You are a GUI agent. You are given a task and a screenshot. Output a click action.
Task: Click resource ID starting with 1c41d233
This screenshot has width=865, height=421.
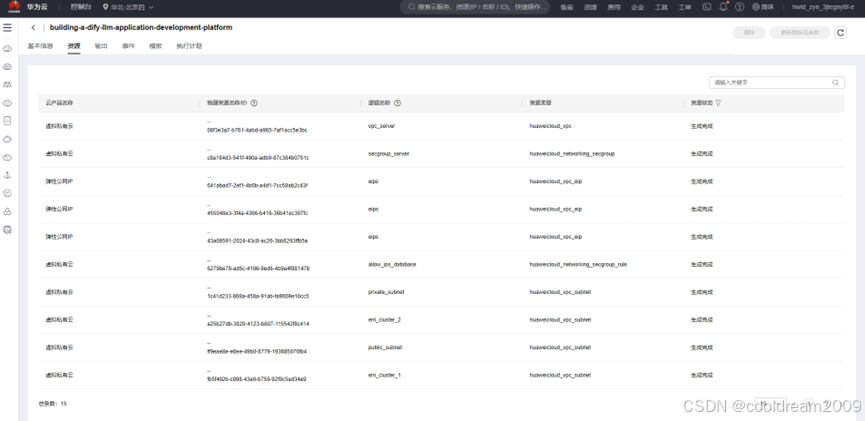point(258,296)
